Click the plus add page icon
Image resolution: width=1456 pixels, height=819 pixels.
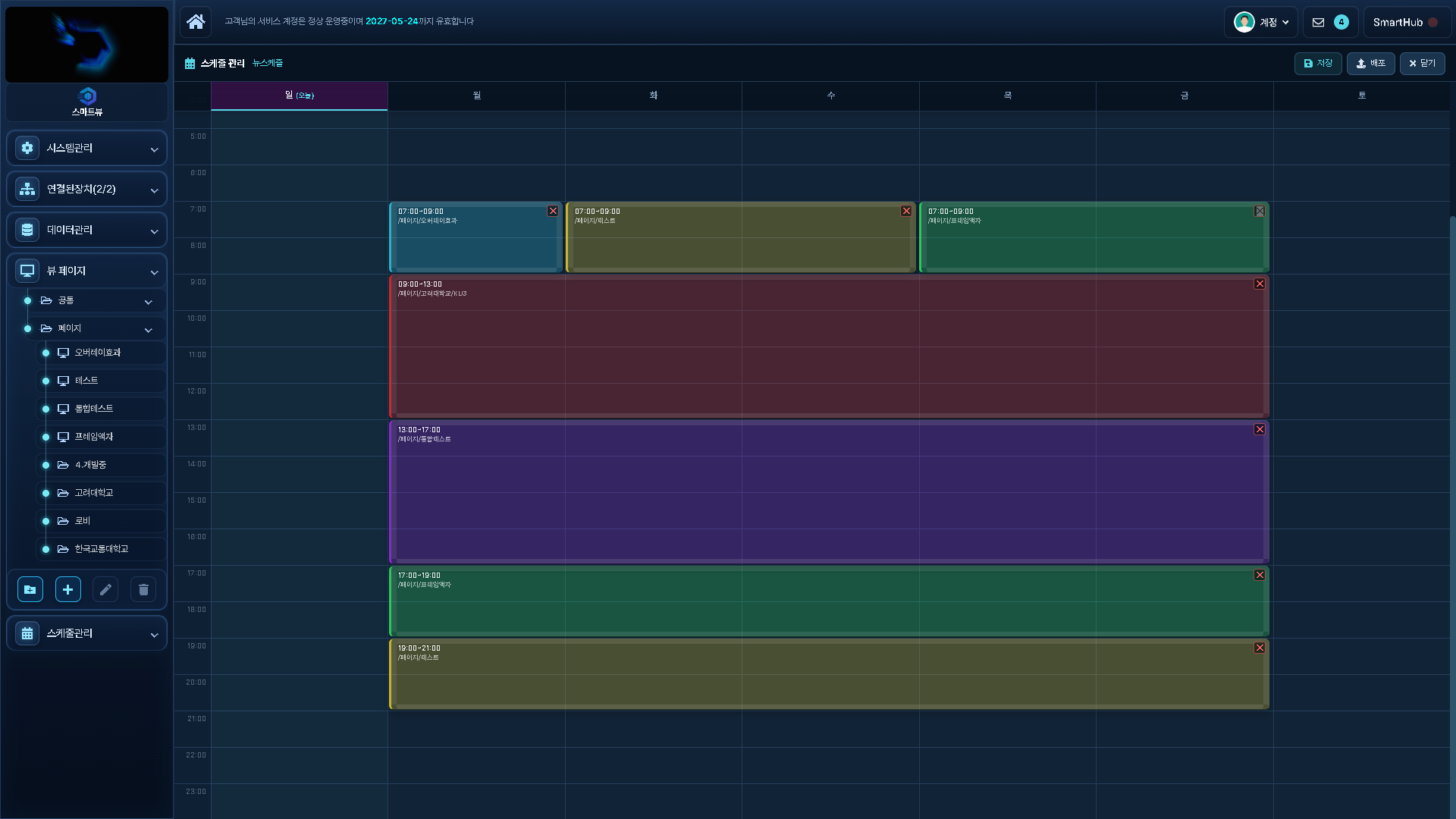tap(68, 589)
